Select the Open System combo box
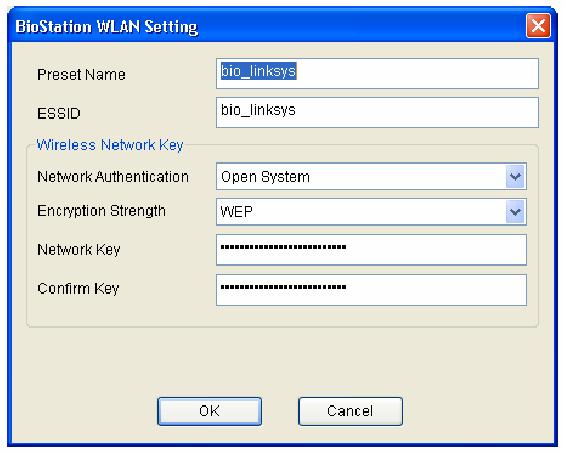Image resolution: width=564 pixels, height=452 pixels. coord(371,177)
